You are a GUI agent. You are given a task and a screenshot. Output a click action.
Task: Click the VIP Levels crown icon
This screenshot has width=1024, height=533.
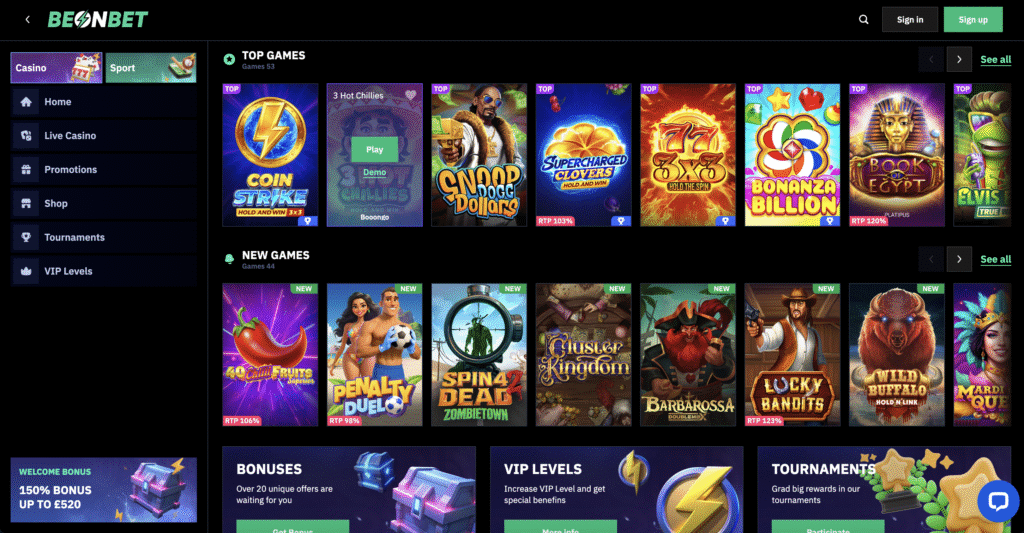pos(26,272)
